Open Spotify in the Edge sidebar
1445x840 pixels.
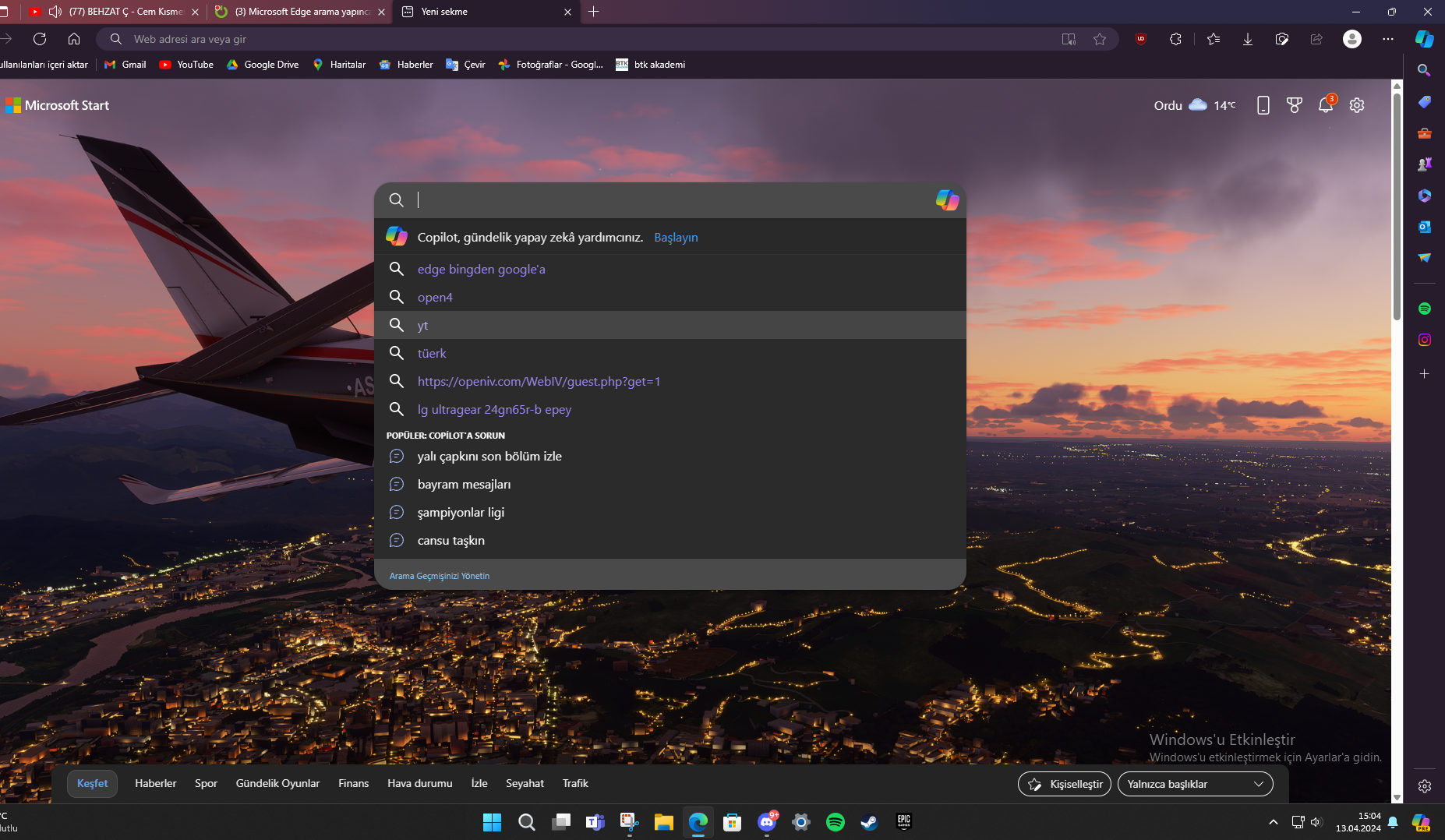[x=1424, y=309]
